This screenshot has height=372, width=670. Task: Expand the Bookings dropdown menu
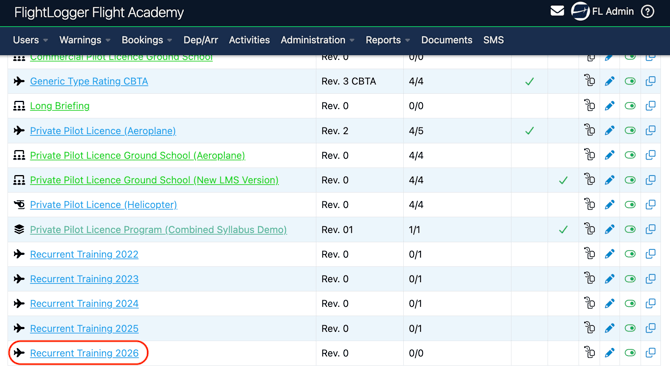click(x=147, y=40)
